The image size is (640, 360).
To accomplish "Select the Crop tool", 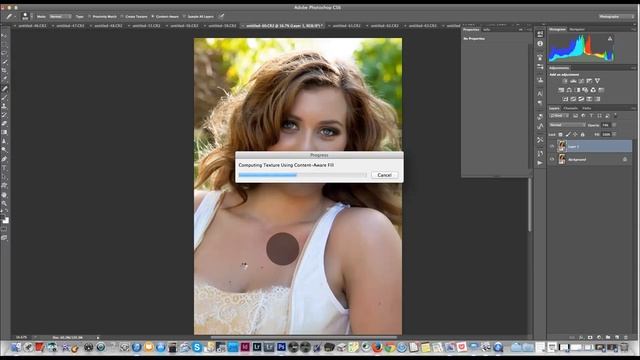I will [4, 70].
